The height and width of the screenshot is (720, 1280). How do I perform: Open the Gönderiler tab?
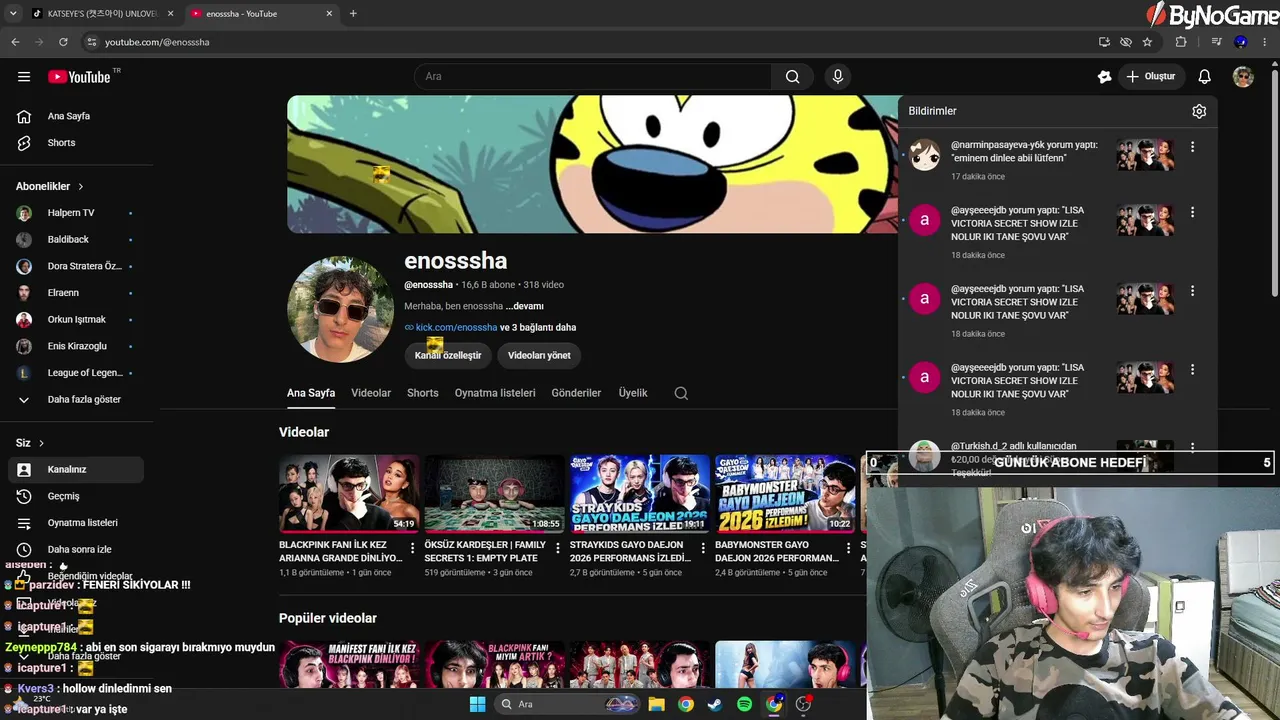point(576,393)
